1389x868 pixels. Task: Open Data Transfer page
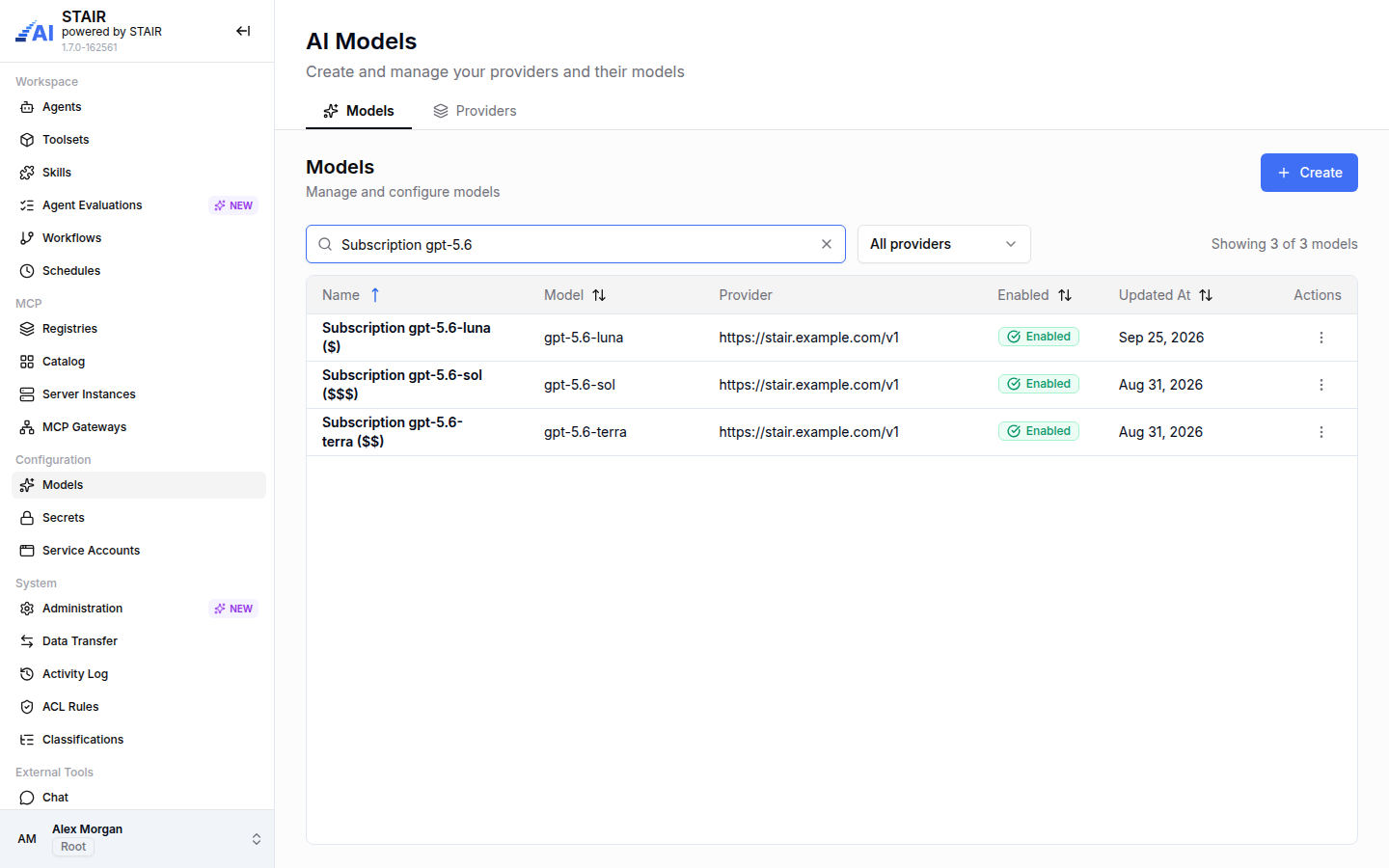pos(139,641)
